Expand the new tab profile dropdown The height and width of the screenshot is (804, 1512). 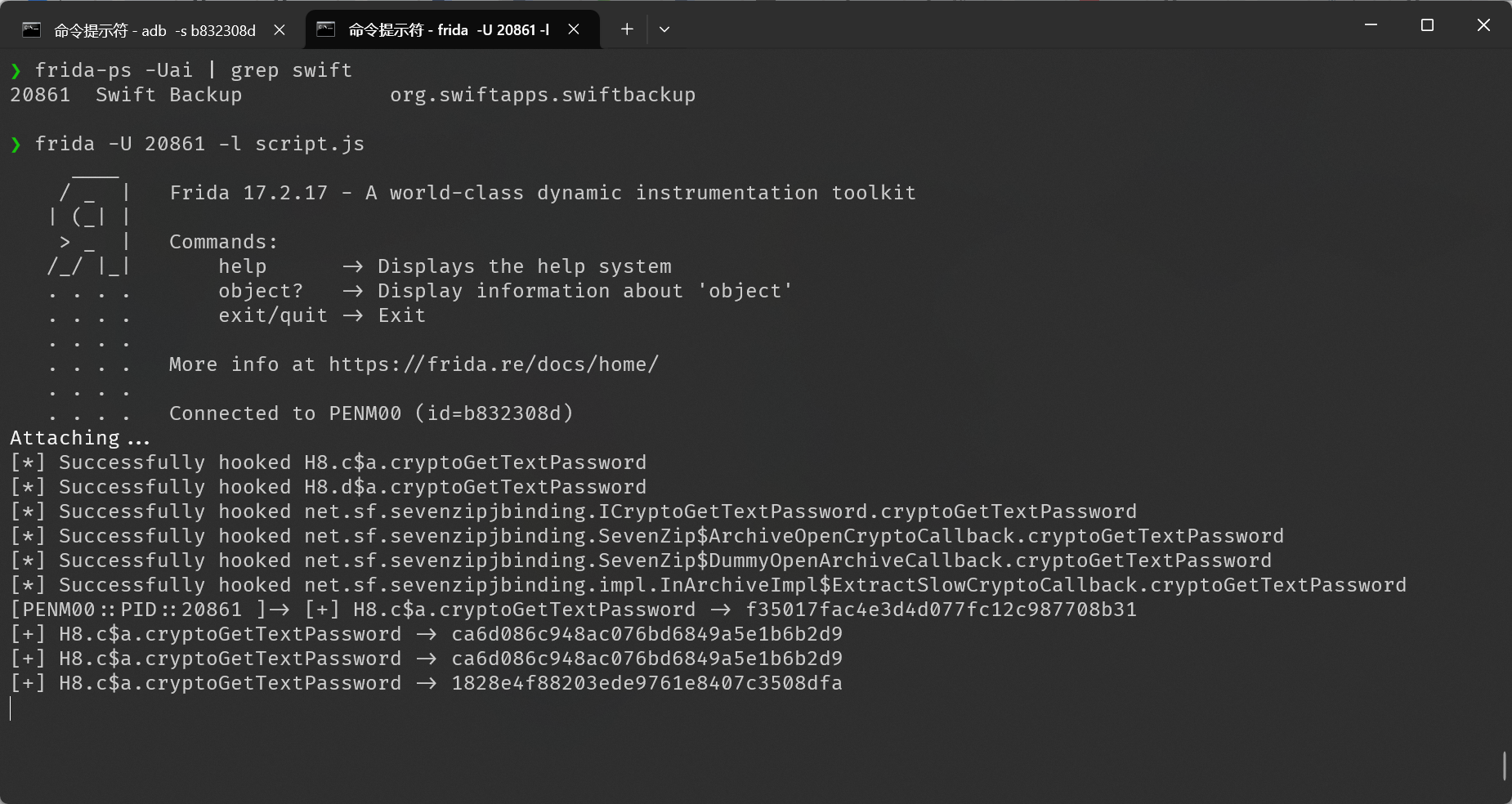coord(664,29)
